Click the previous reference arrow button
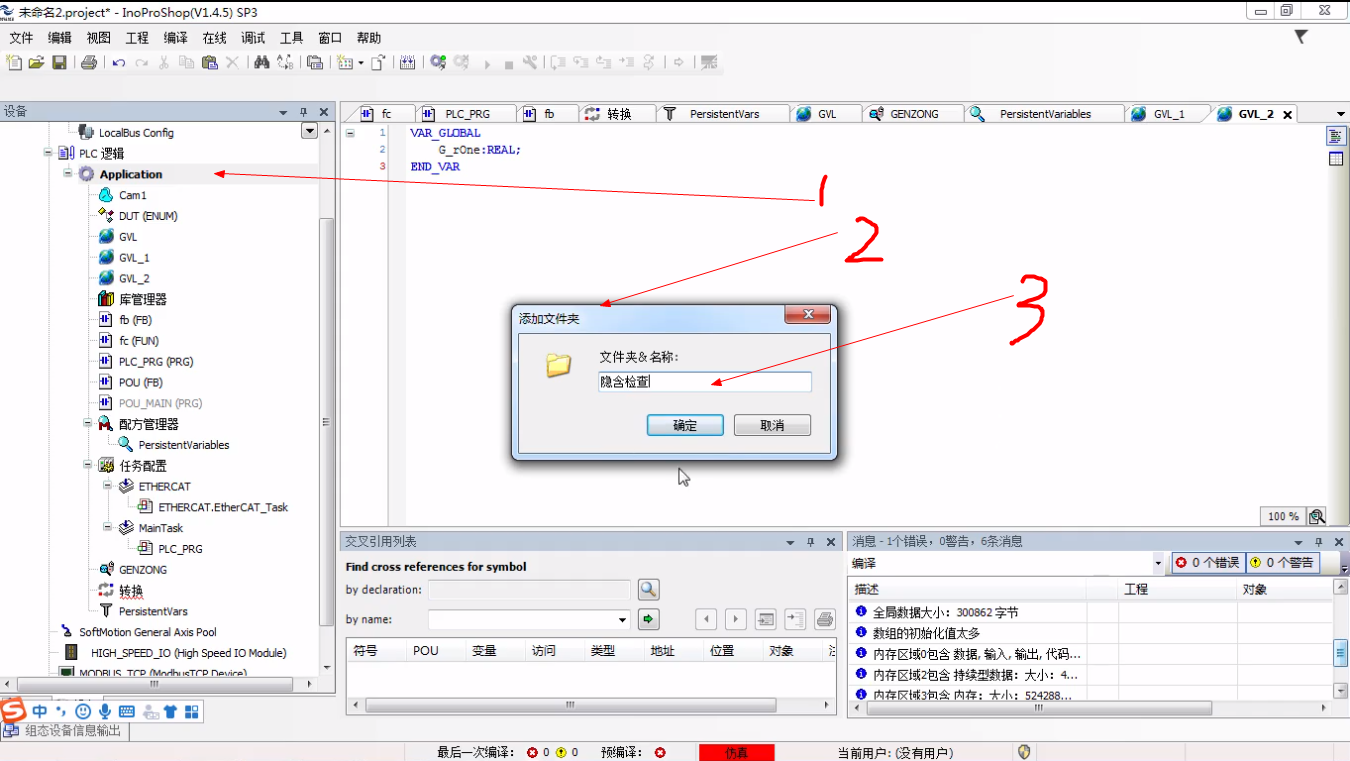1350x761 pixels. tap(706, 619)
